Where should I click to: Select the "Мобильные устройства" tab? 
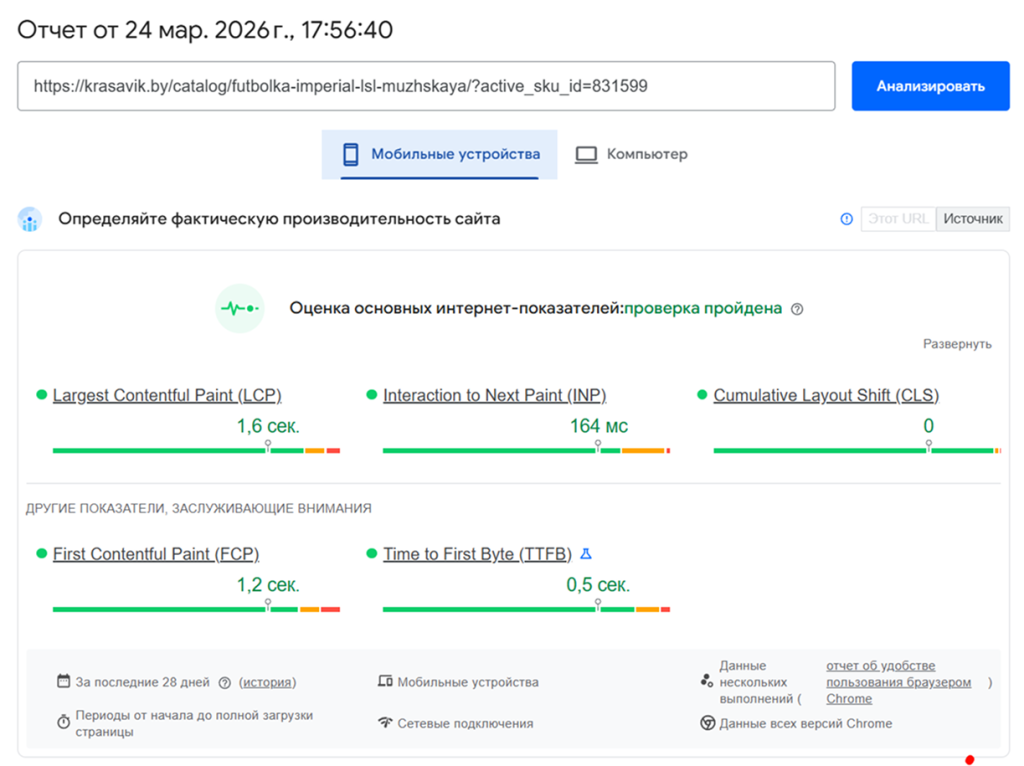tap(438, 154)
